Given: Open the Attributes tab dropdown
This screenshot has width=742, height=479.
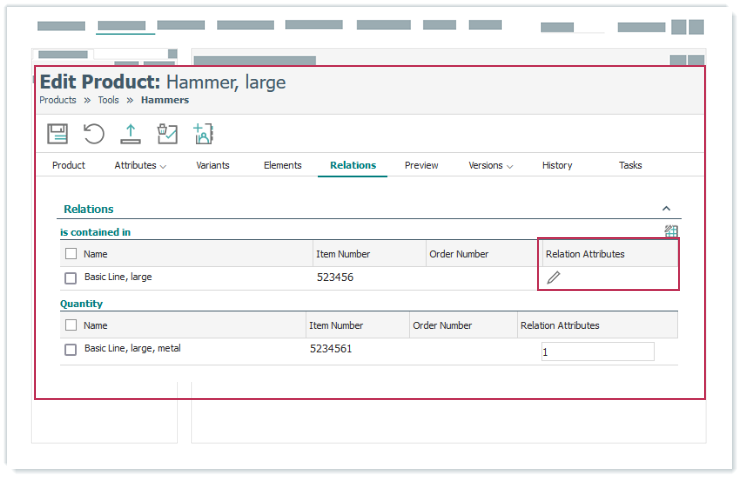Looking at the screenshot, I should click(140, 166).
